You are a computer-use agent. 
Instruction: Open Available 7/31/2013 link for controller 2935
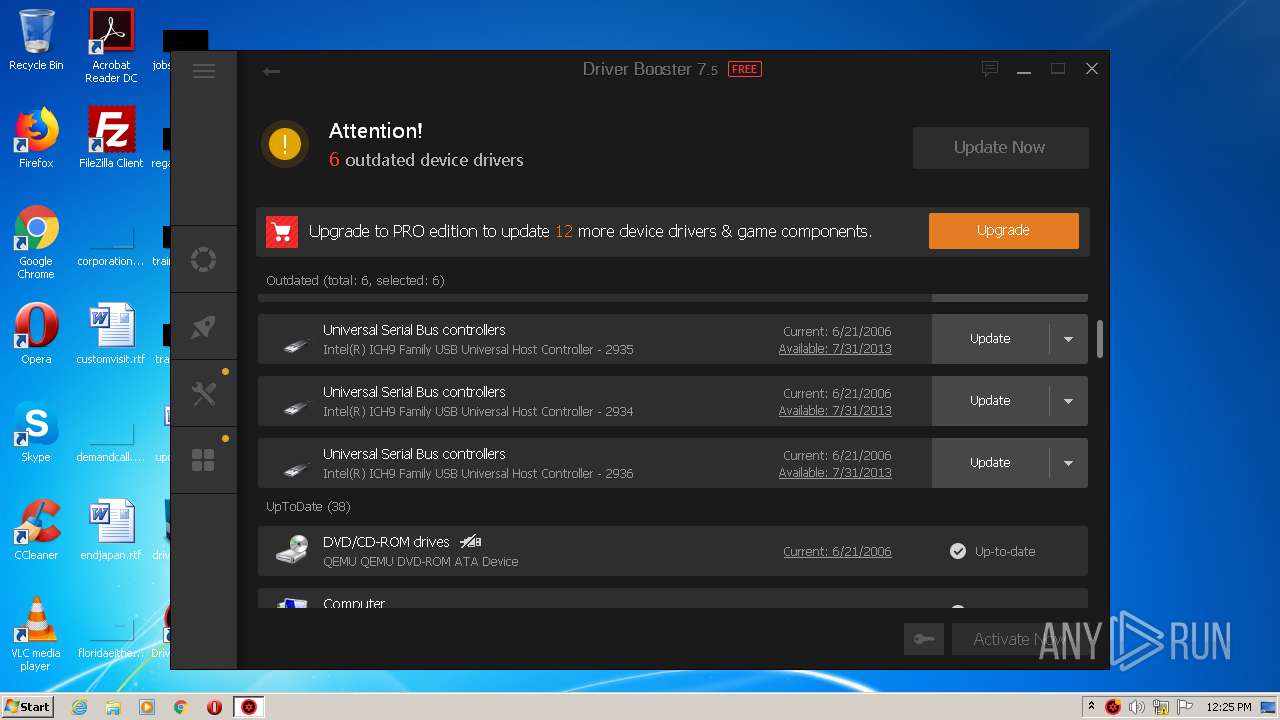835,349
